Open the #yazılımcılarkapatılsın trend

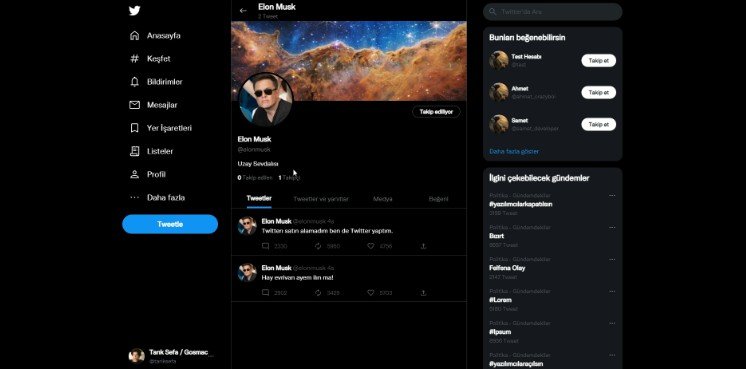click(520, 204)
